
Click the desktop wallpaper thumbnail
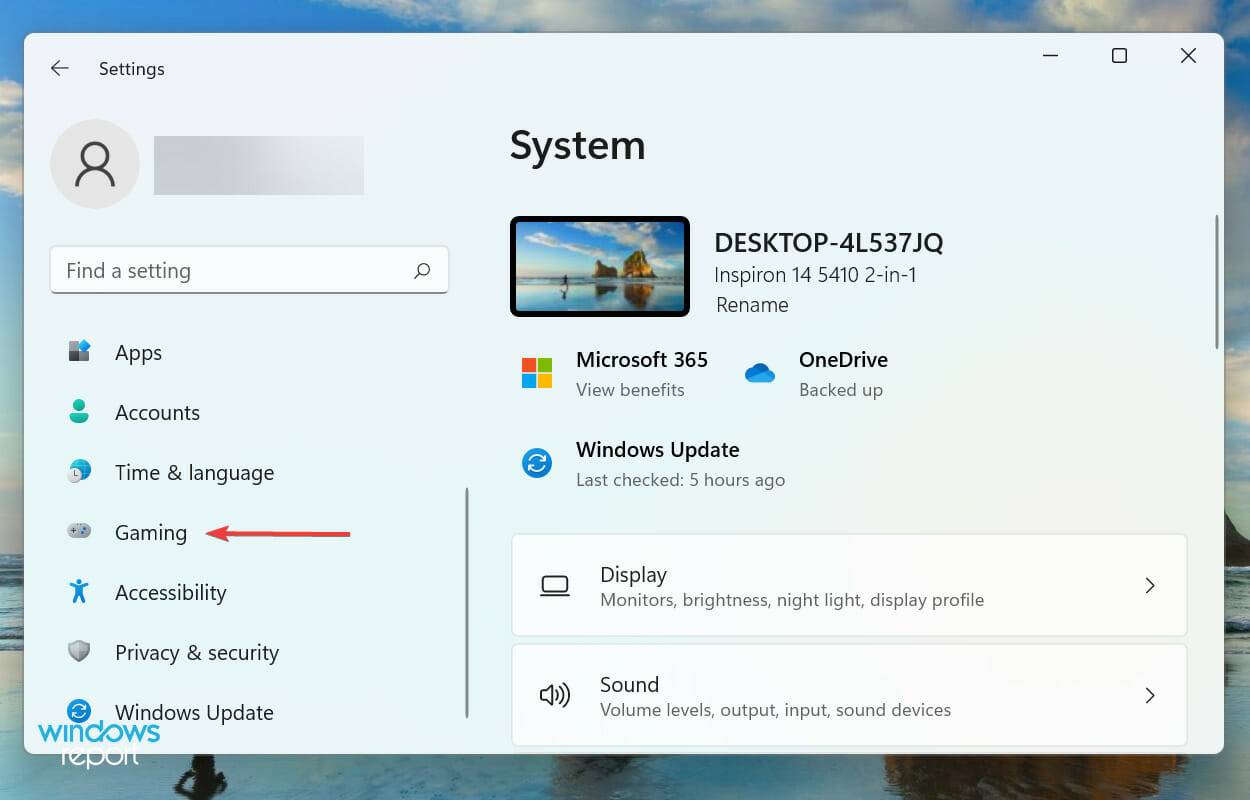[600, 266]
